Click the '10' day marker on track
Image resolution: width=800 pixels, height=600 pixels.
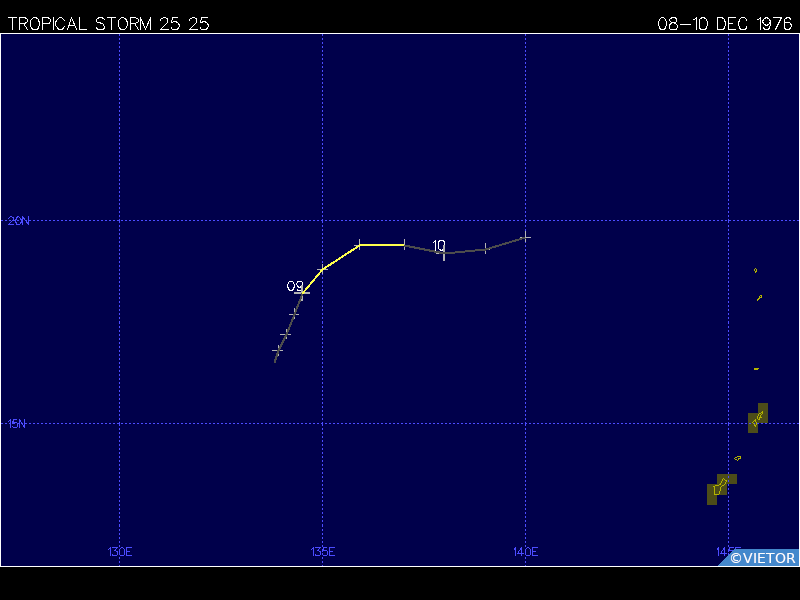[x=439, y=245]
